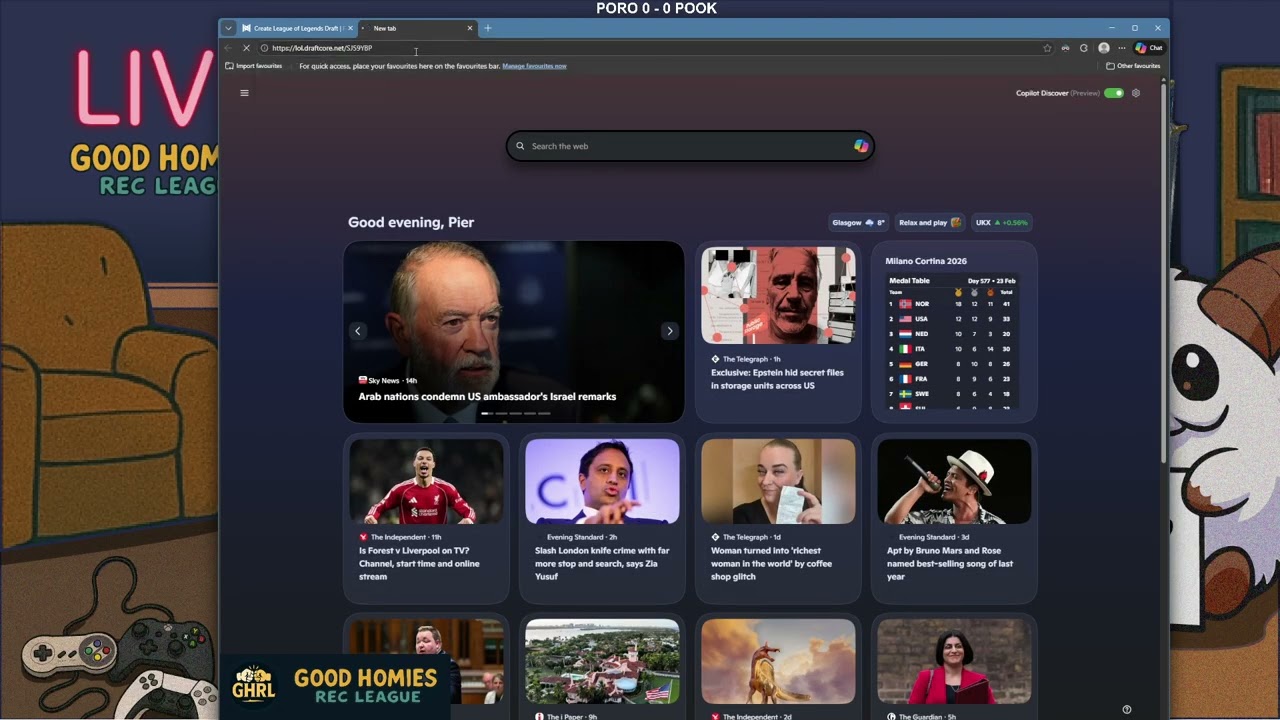Click the Liverpool footballer thumbnail

point(426,481)
